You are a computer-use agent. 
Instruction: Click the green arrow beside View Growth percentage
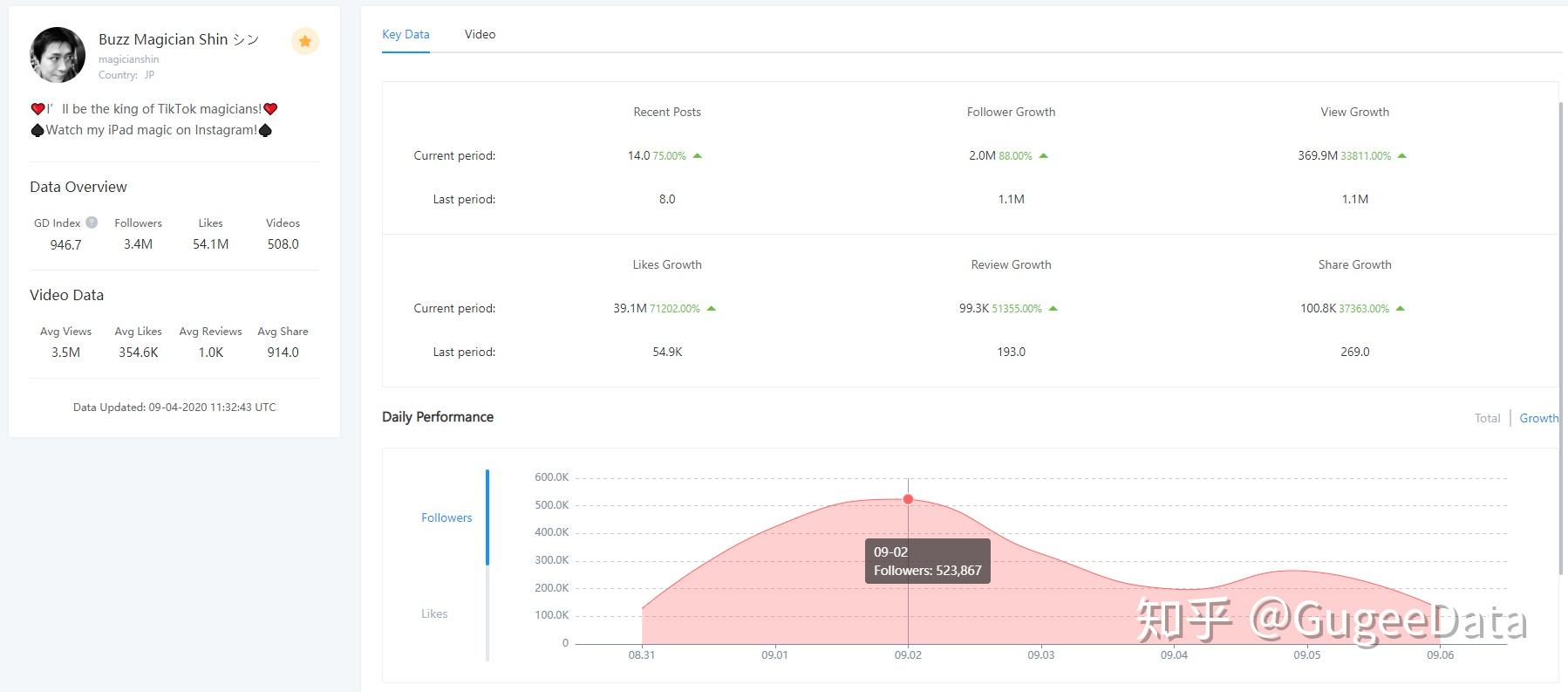(x=1402, y=155)
